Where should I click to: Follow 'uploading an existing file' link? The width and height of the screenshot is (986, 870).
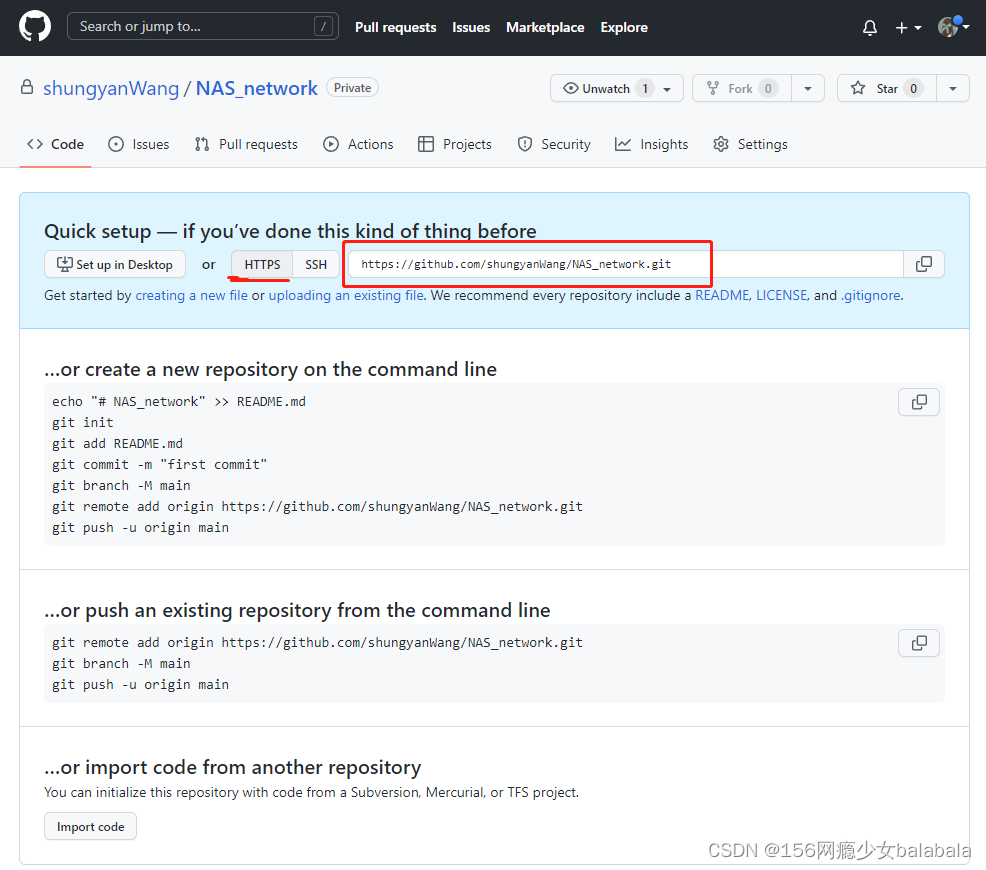[x=346, y=295]
